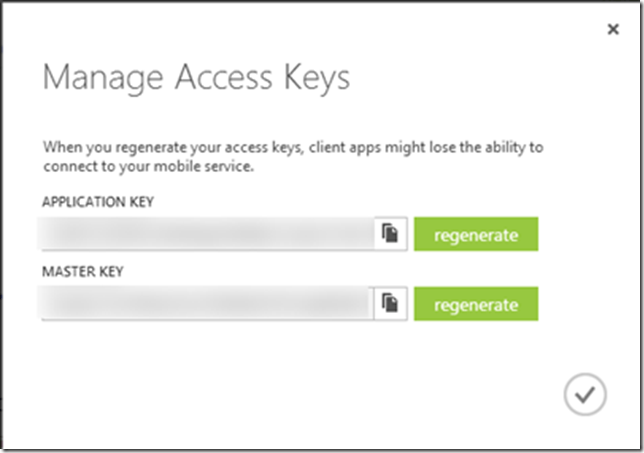Screen dimensions: 644x453
Task: Copy the master key to clipboard
Action: 390,303
